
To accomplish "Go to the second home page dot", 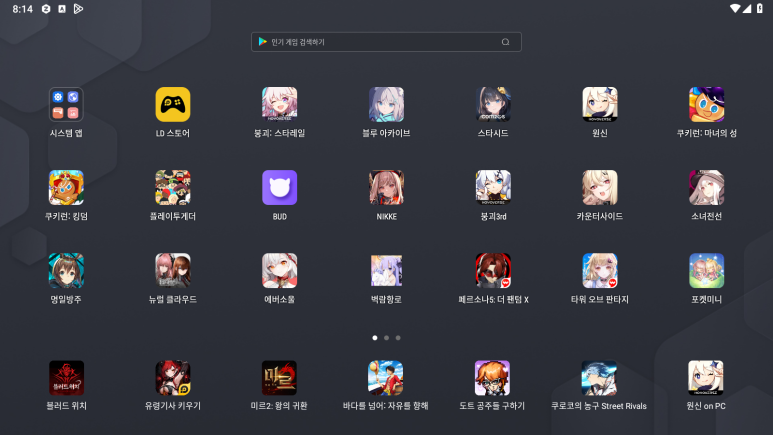I will tap(386, 338).
